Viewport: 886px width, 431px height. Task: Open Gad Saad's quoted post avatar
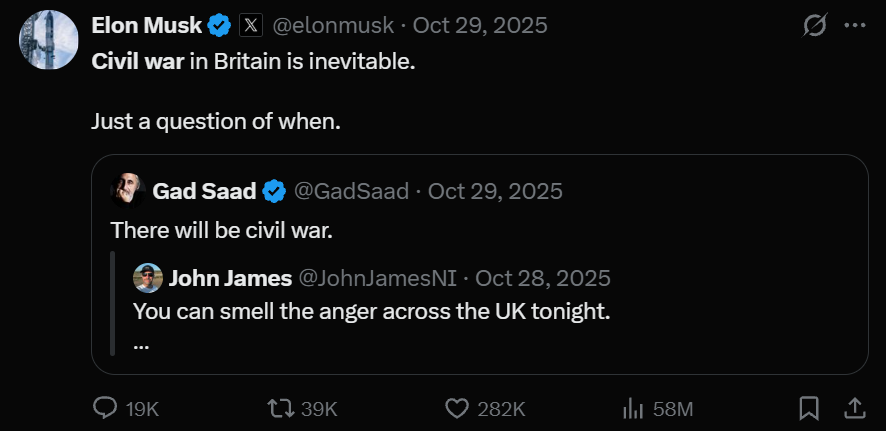[128, 191]
